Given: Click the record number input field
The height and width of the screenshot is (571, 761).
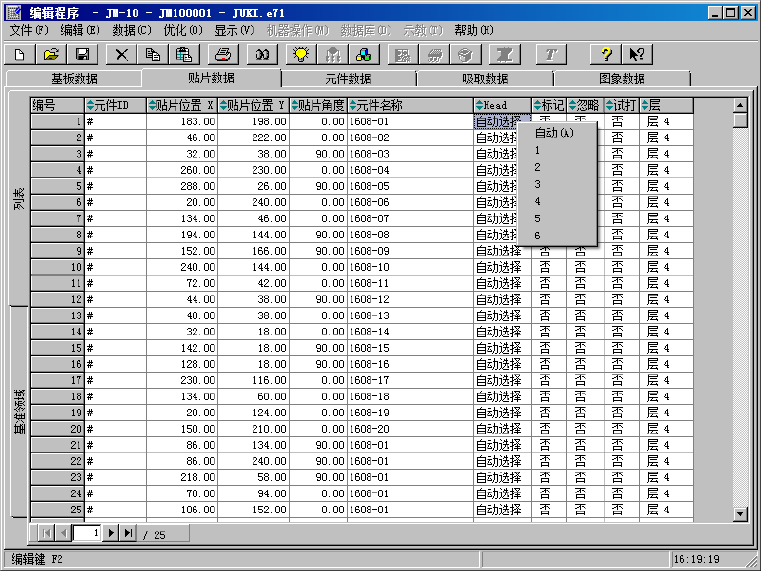Looking at the screenshot, I should [87, 533].
